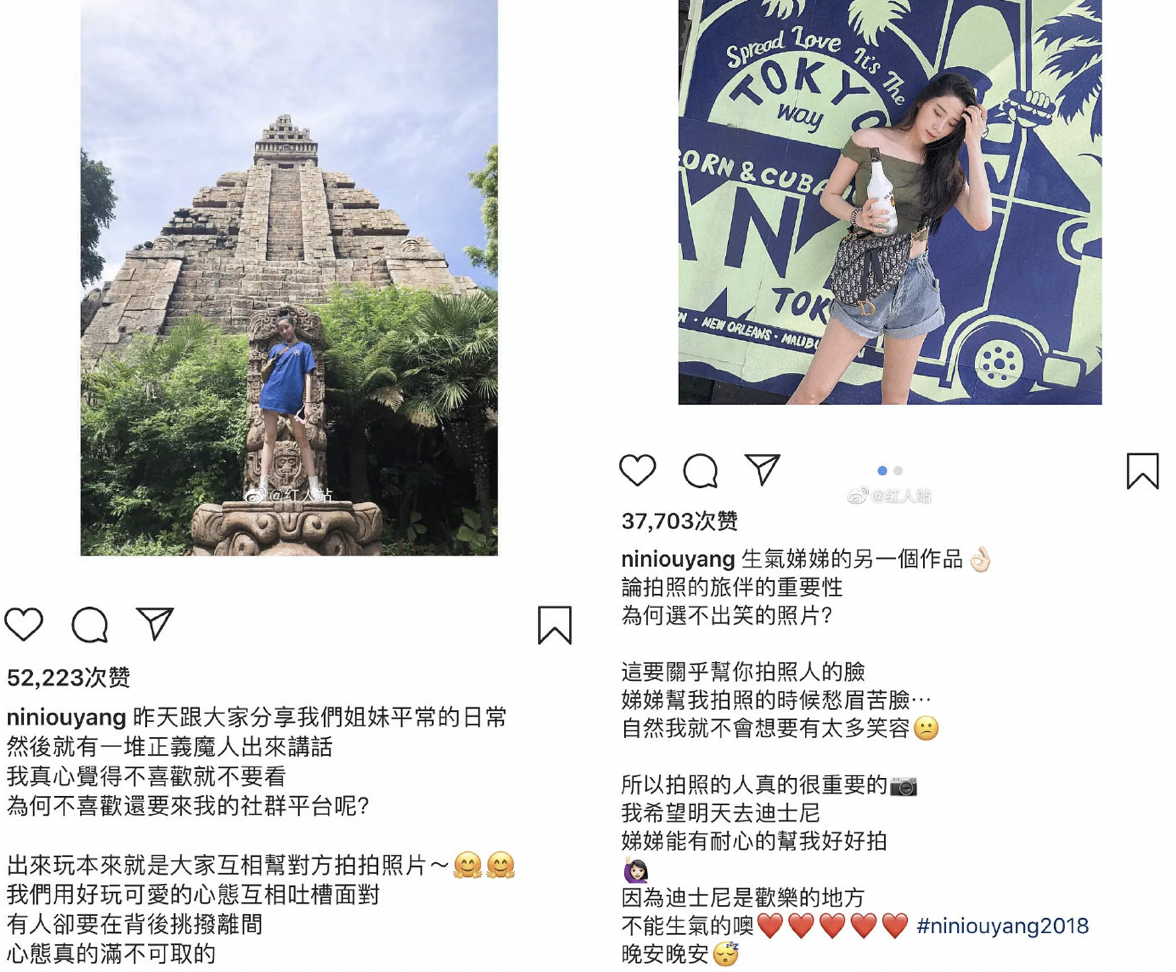
Task: Open the niniouyang profile from left caption
Action: [66, 718]
